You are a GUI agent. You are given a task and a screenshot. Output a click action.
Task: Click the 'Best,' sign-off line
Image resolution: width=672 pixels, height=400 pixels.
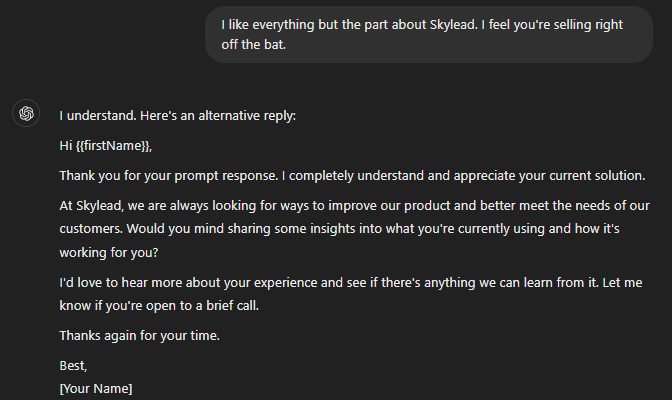(x=73, y=366)
